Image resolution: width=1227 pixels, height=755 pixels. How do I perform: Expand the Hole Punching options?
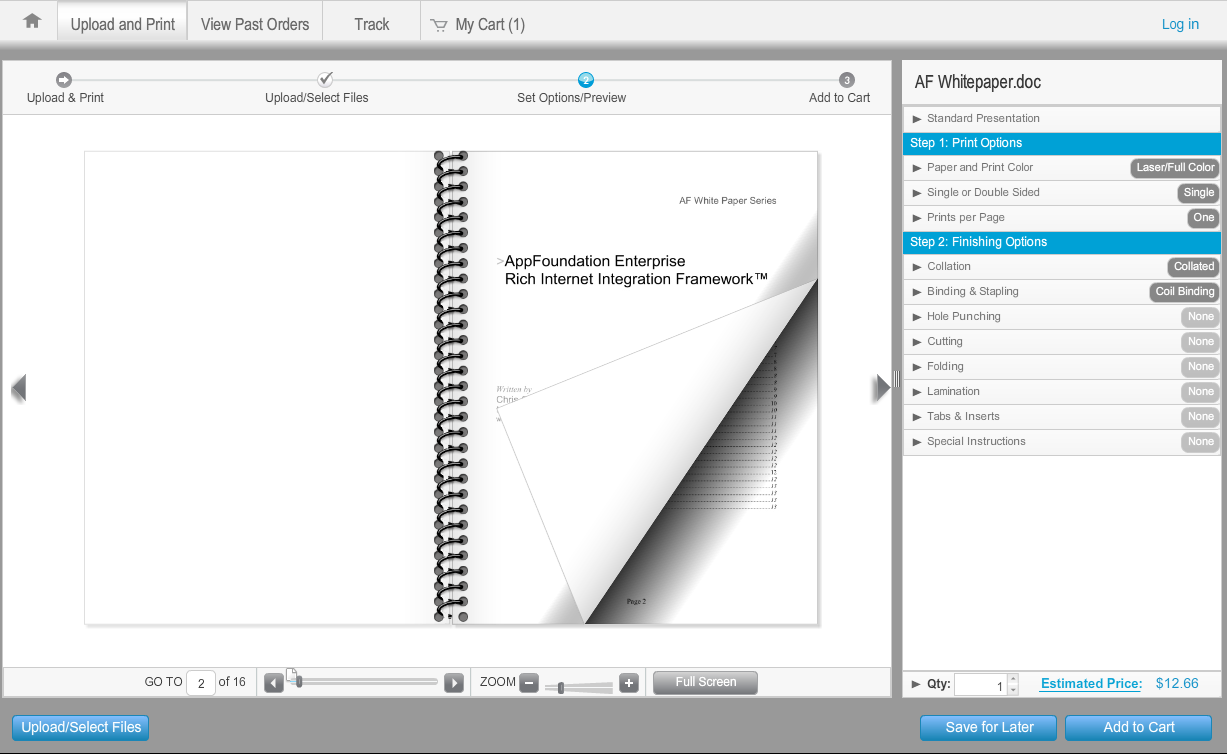(963, 317)
